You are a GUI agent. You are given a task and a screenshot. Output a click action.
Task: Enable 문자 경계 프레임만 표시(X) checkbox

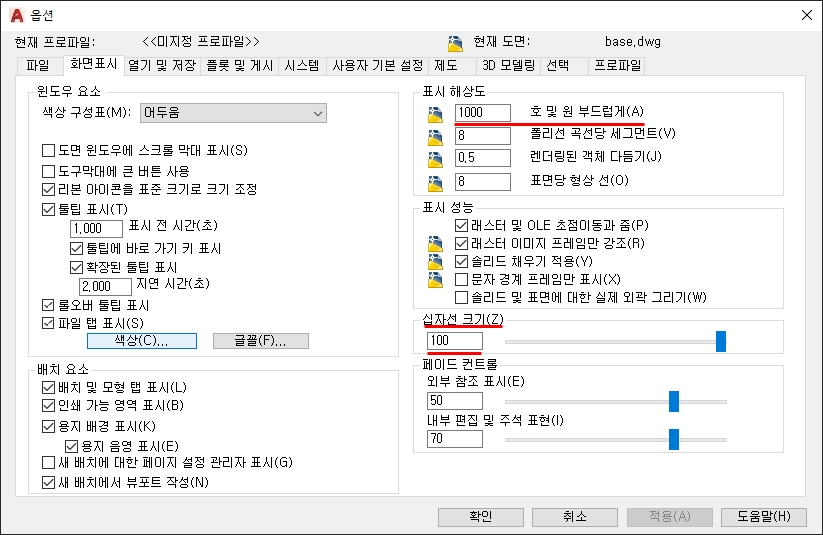(x=461, y=279)
